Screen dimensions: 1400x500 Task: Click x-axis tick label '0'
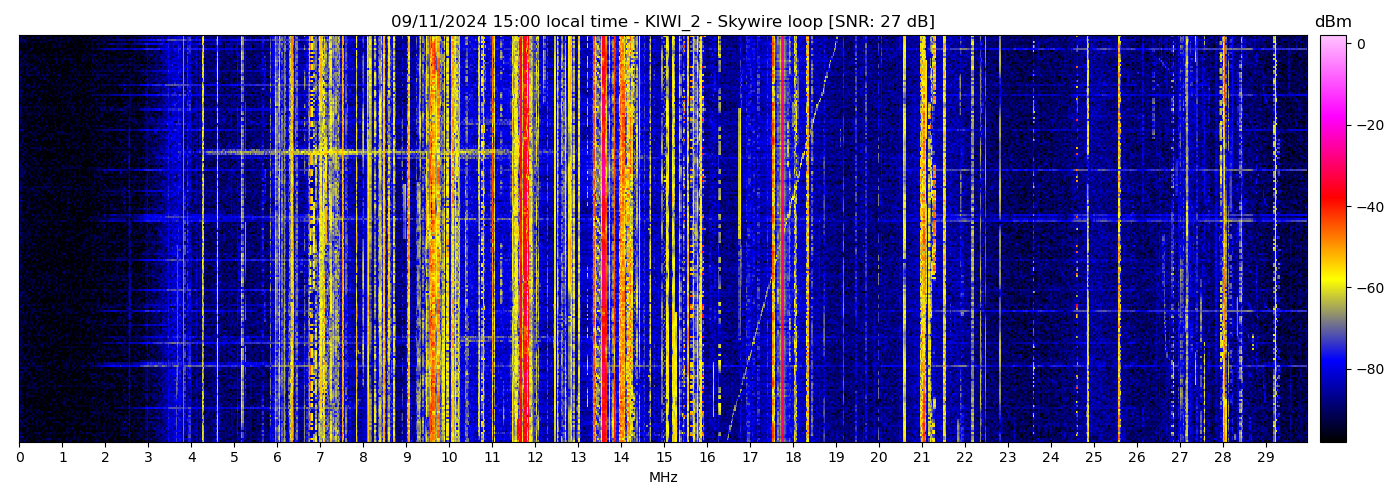click(x=19, y=458)
